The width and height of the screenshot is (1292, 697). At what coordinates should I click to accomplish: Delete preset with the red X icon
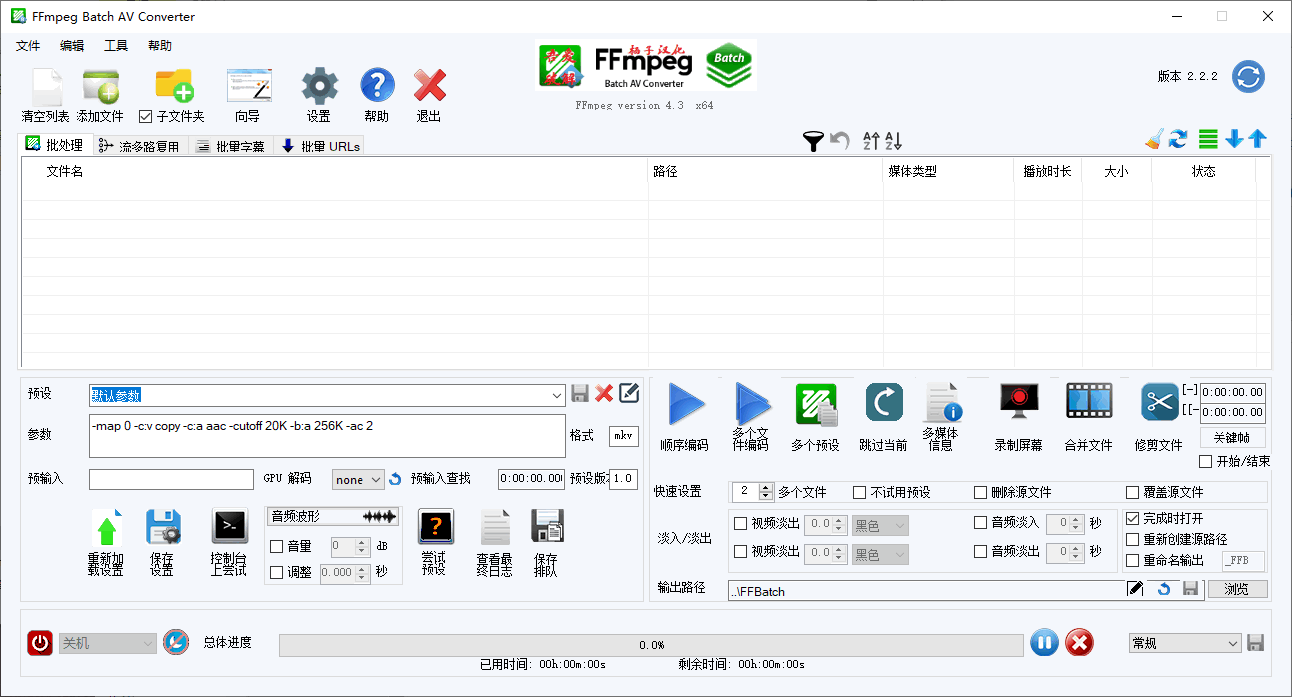click(x=604, y=394)
